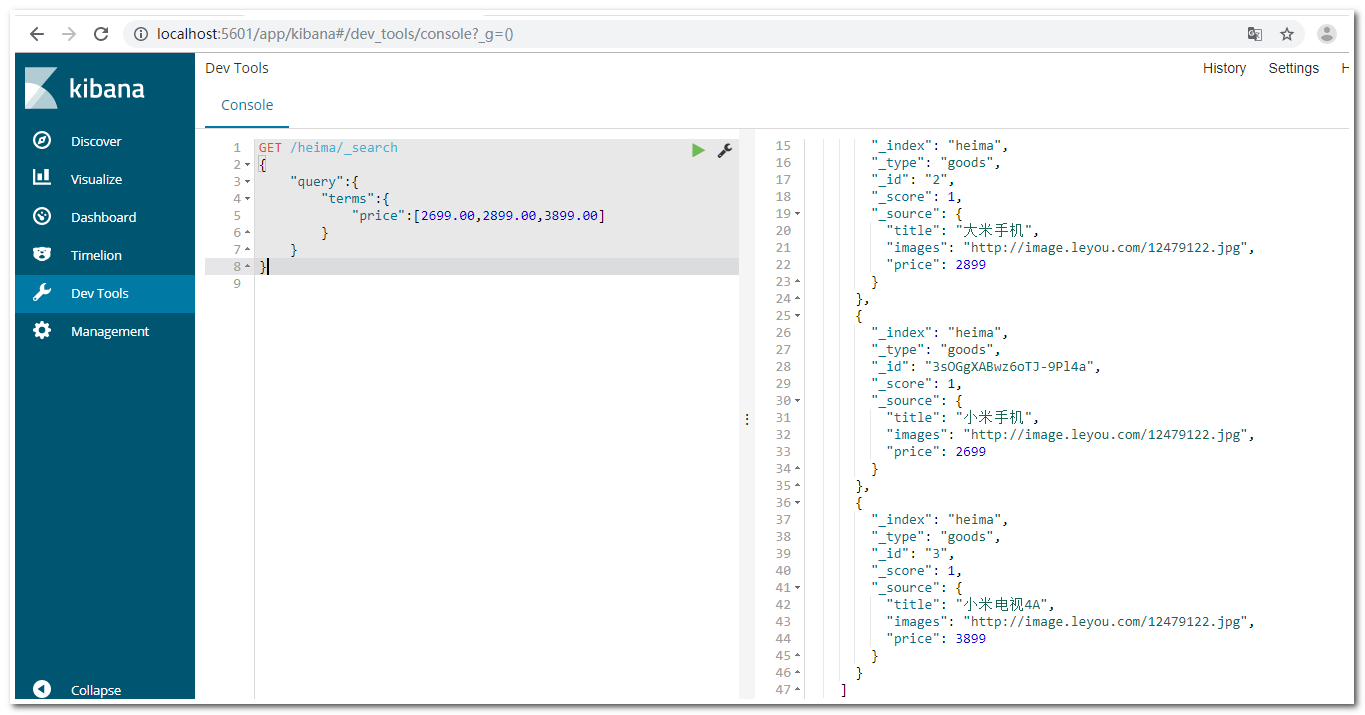1365x715 pixels.
Task: Reload the page with refresh icon
Action: (x=101, y=34)
